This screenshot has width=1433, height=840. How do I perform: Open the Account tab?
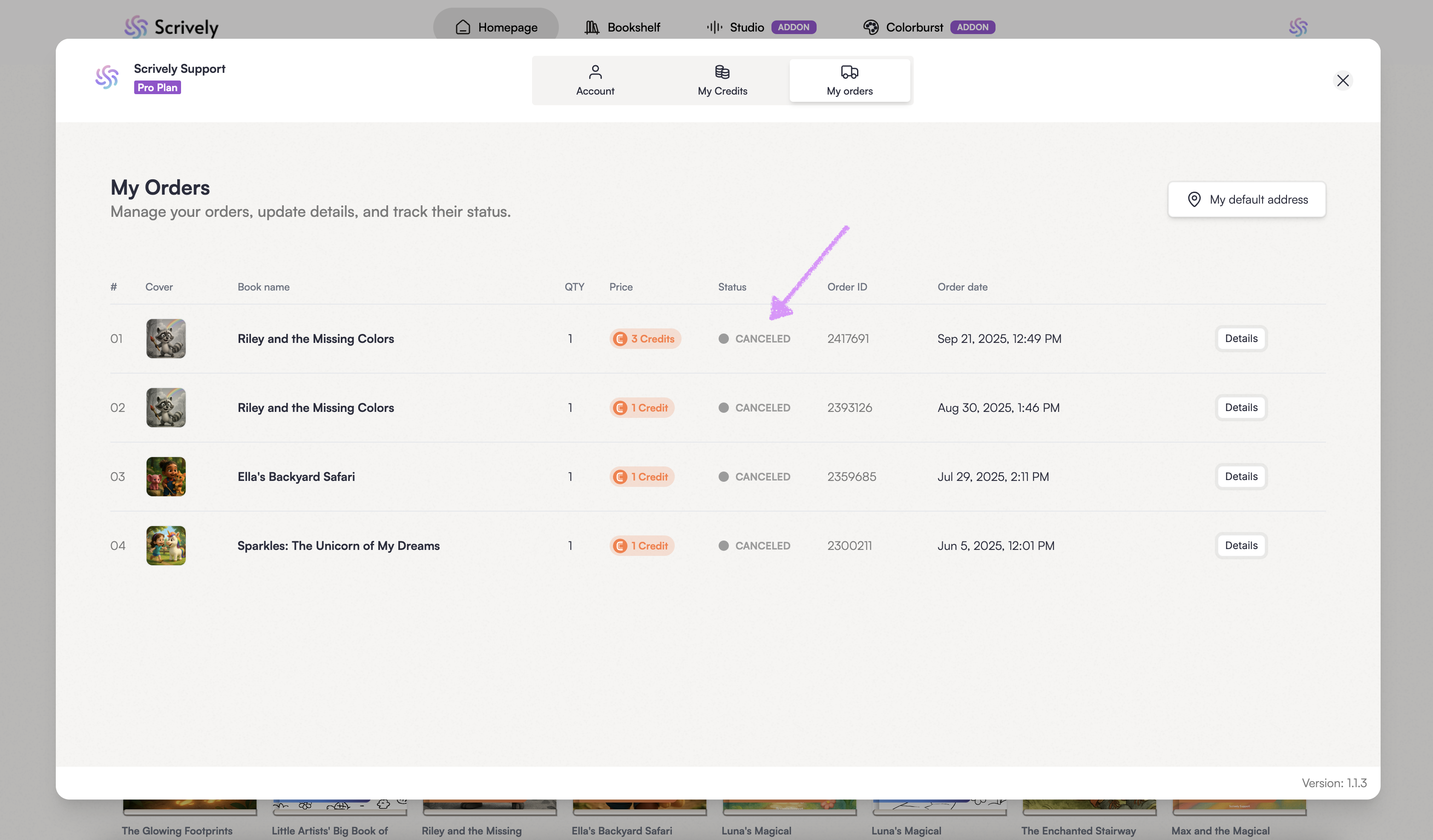(x=595, y=80)
